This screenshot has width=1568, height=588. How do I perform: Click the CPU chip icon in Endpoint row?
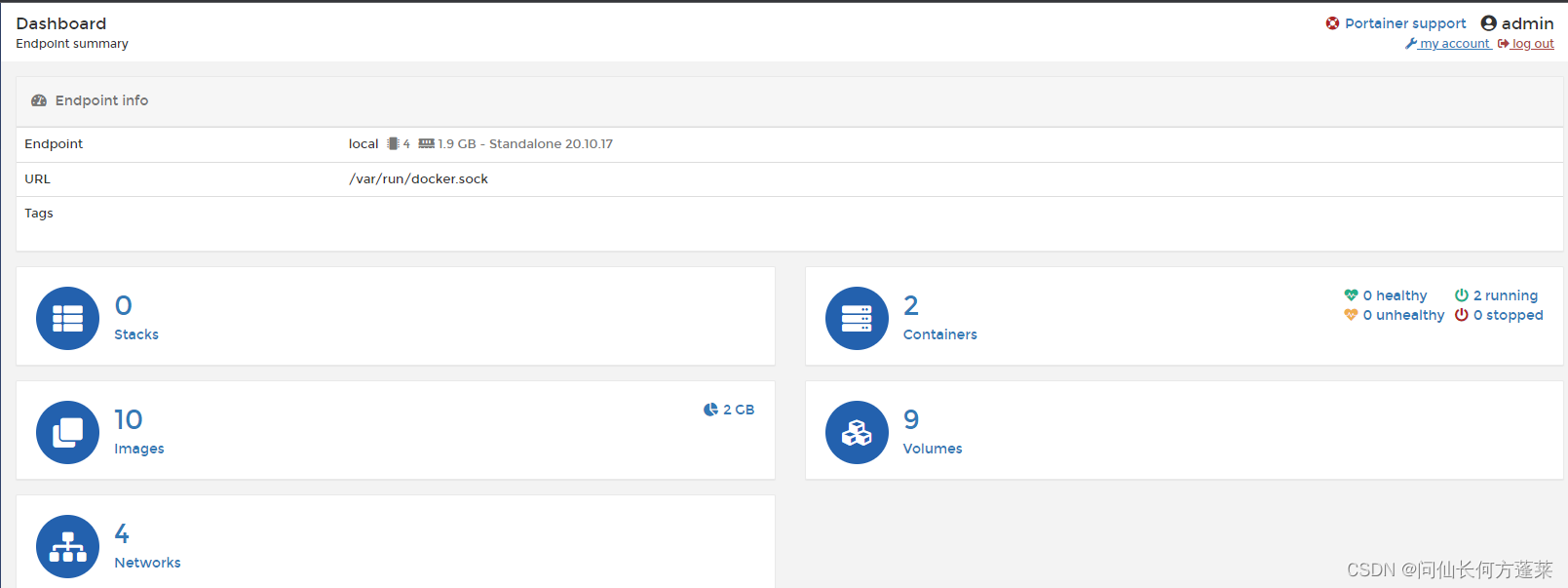(x=393, y=143)
